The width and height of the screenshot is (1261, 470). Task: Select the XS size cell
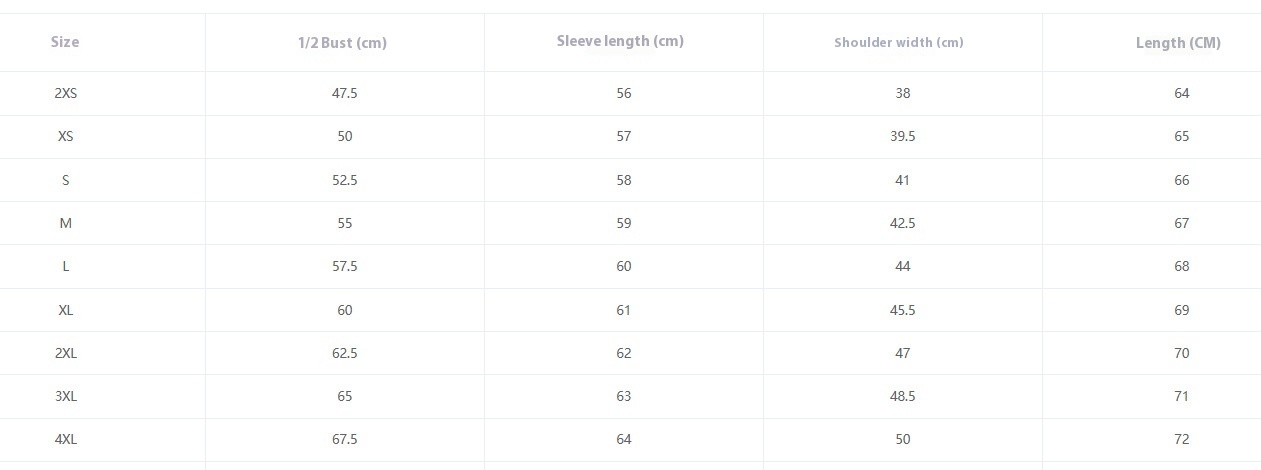(66, 136)
